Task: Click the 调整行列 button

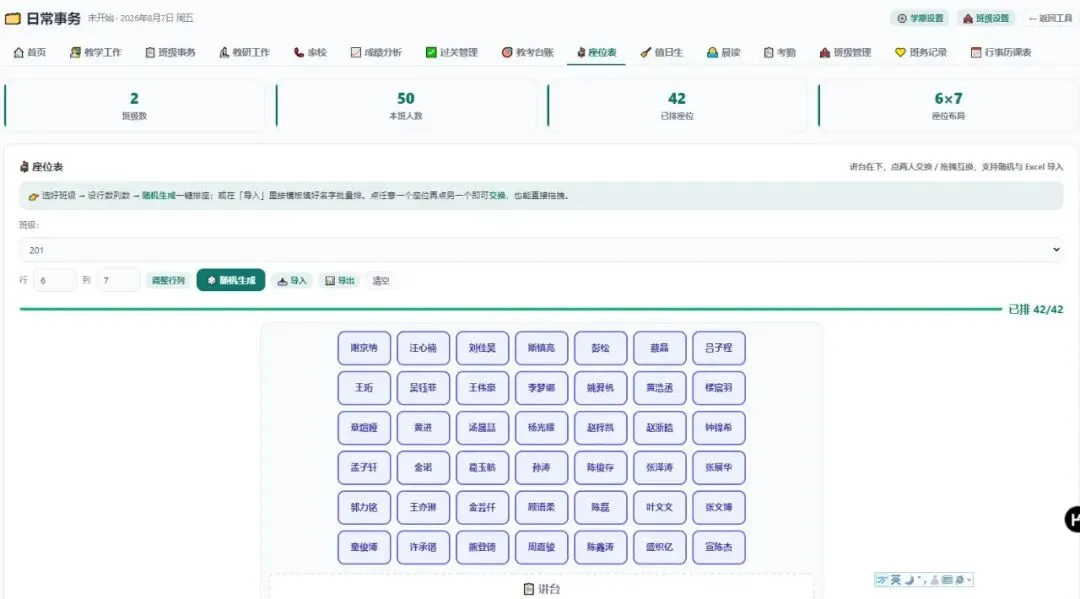Action: 168,280
